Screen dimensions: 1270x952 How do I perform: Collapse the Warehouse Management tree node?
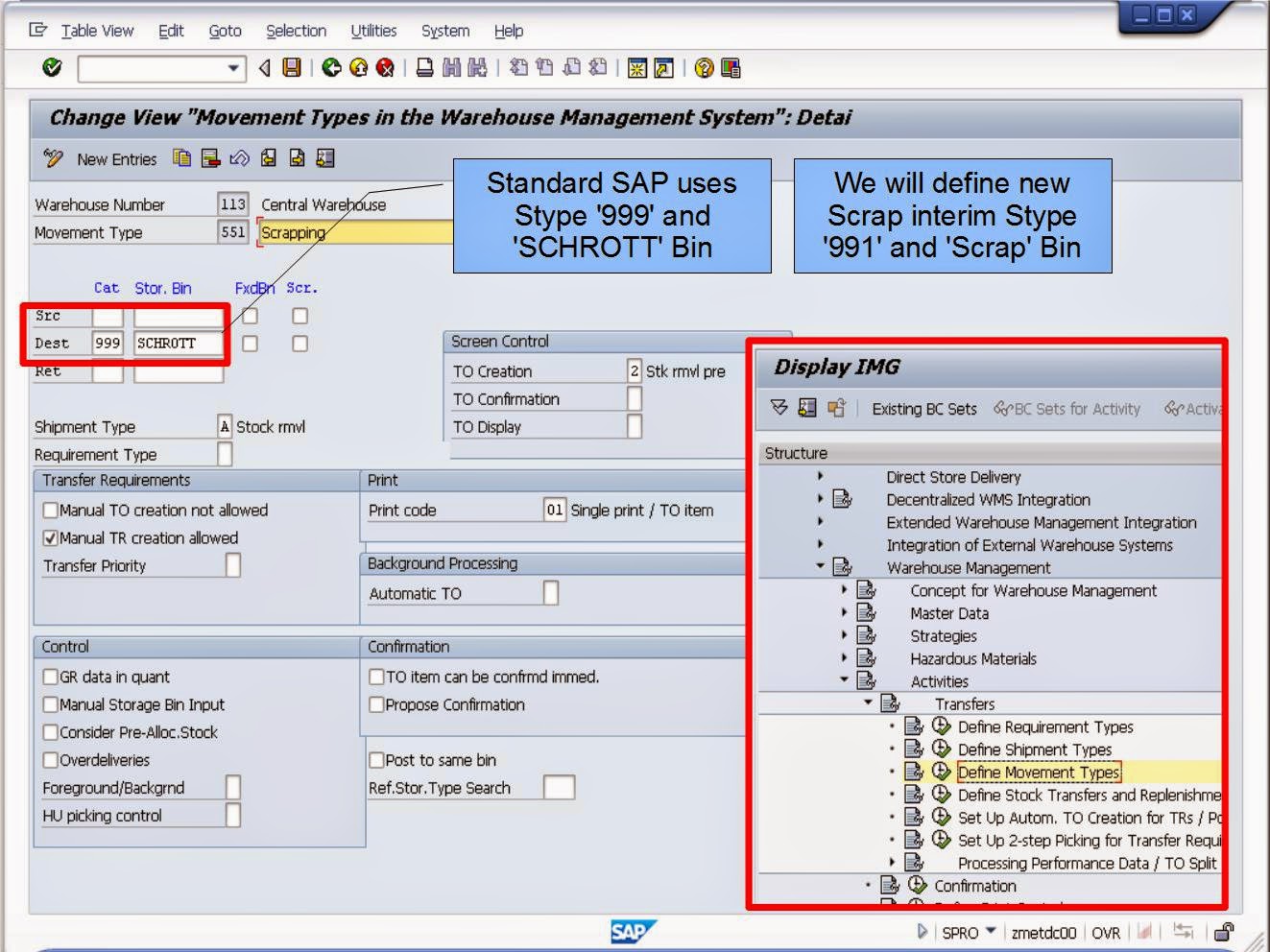(821, 566)
